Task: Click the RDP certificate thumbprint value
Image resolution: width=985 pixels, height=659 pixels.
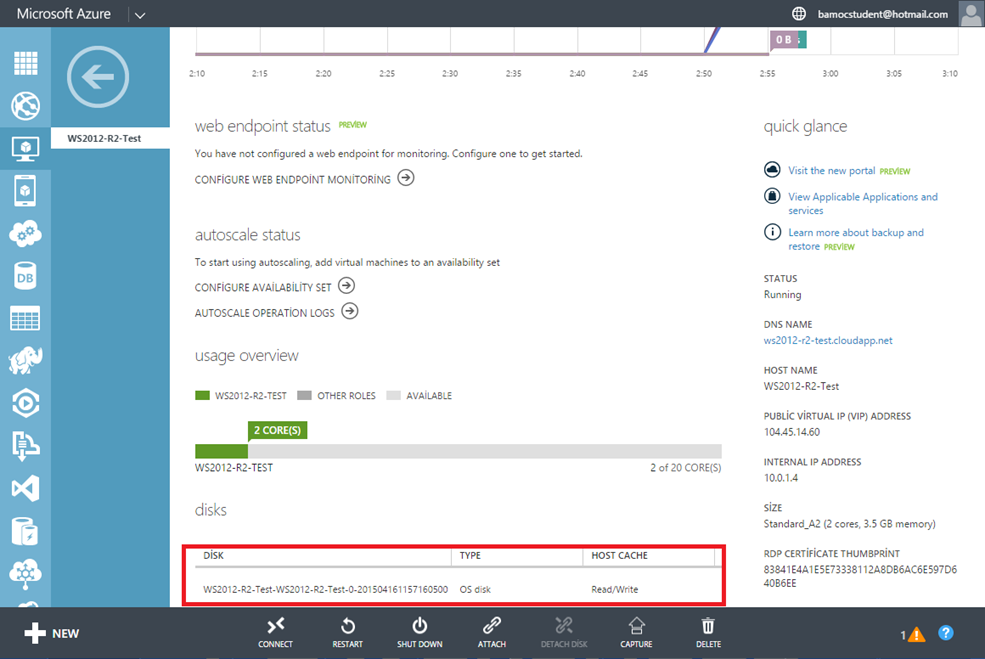Action: [x=860, y=576]
